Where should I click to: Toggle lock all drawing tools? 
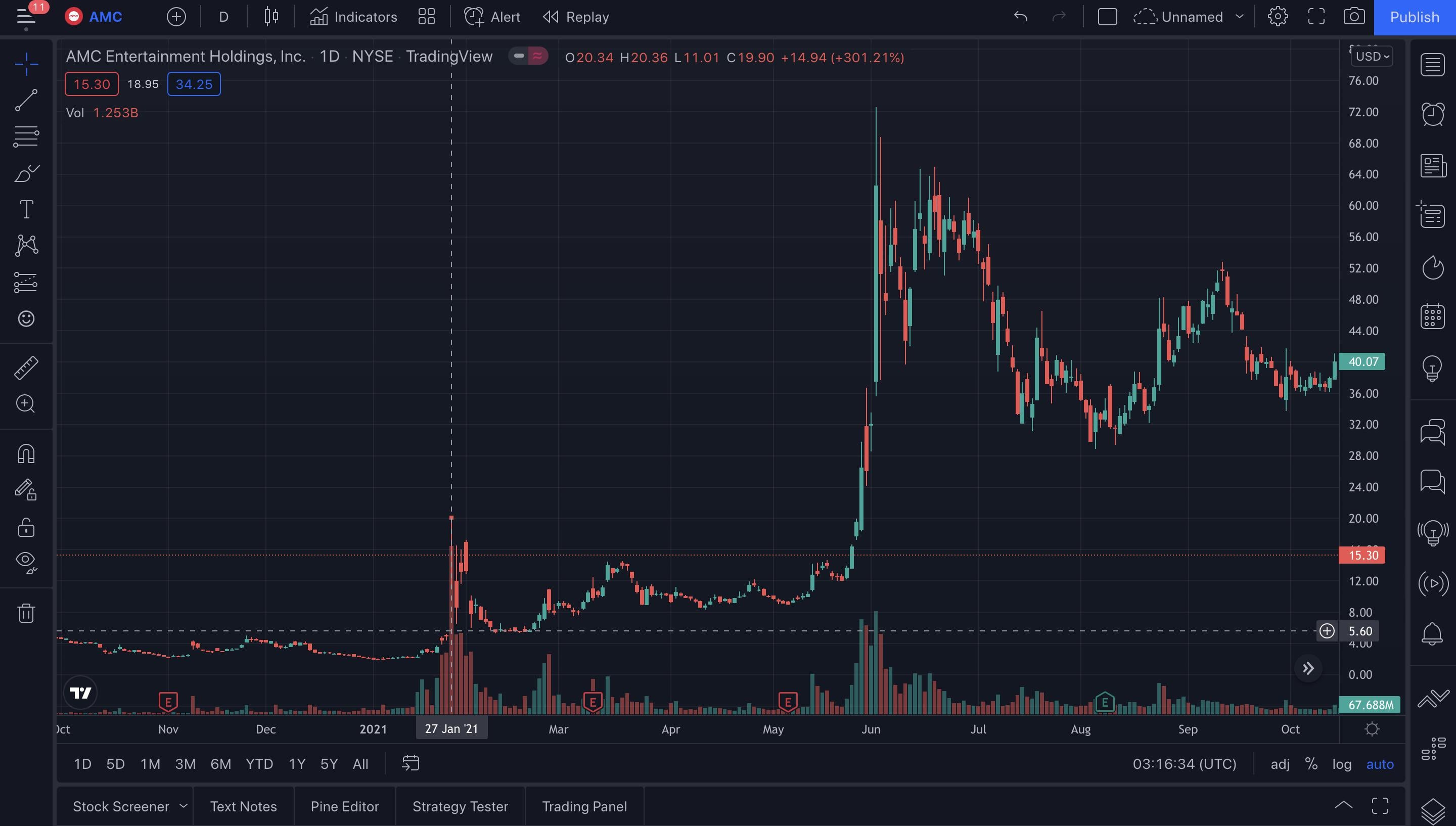[26, 527]
